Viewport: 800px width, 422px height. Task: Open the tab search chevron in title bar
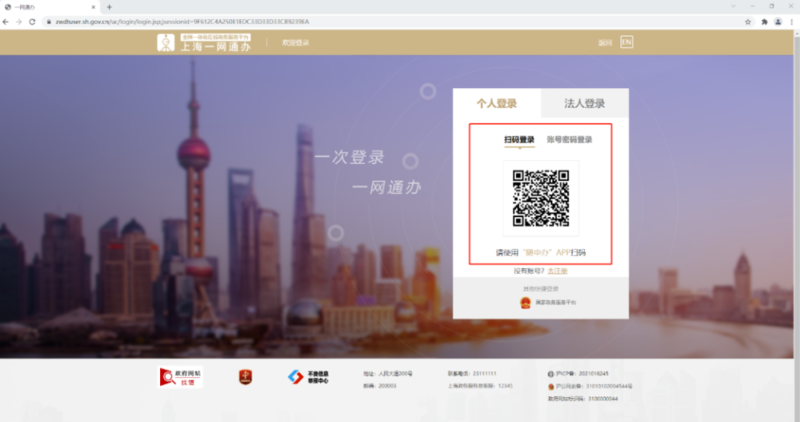pyautogui.click(x=733, y=6)
